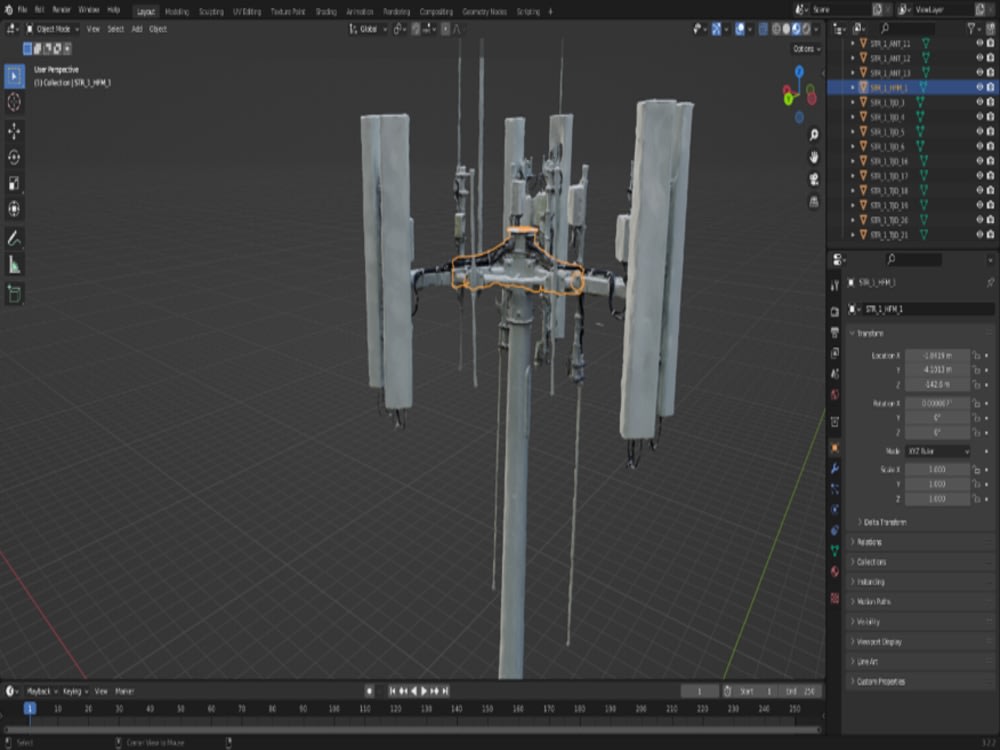This screenshot has height=750, width=1000.
Task: Open the Material properties tab icon
Action: tap(835, 571)
